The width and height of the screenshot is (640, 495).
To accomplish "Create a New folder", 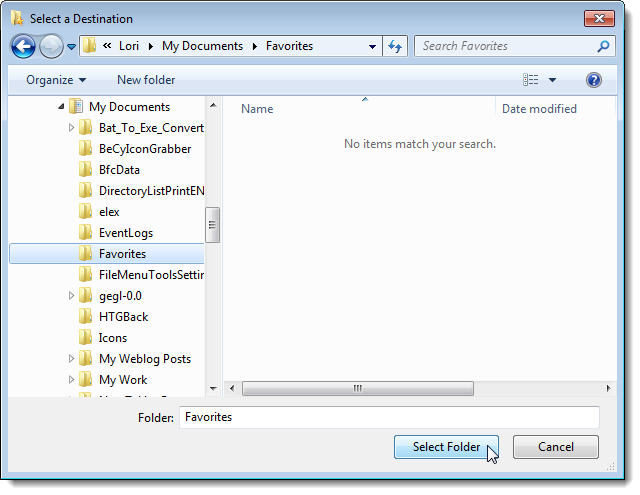I will (x=146, y=80).
